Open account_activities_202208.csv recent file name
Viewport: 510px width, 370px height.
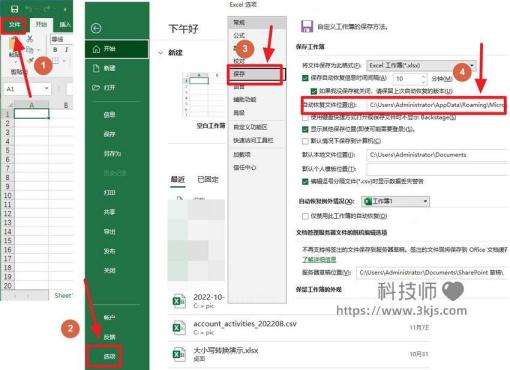click(x=245, y=324)
